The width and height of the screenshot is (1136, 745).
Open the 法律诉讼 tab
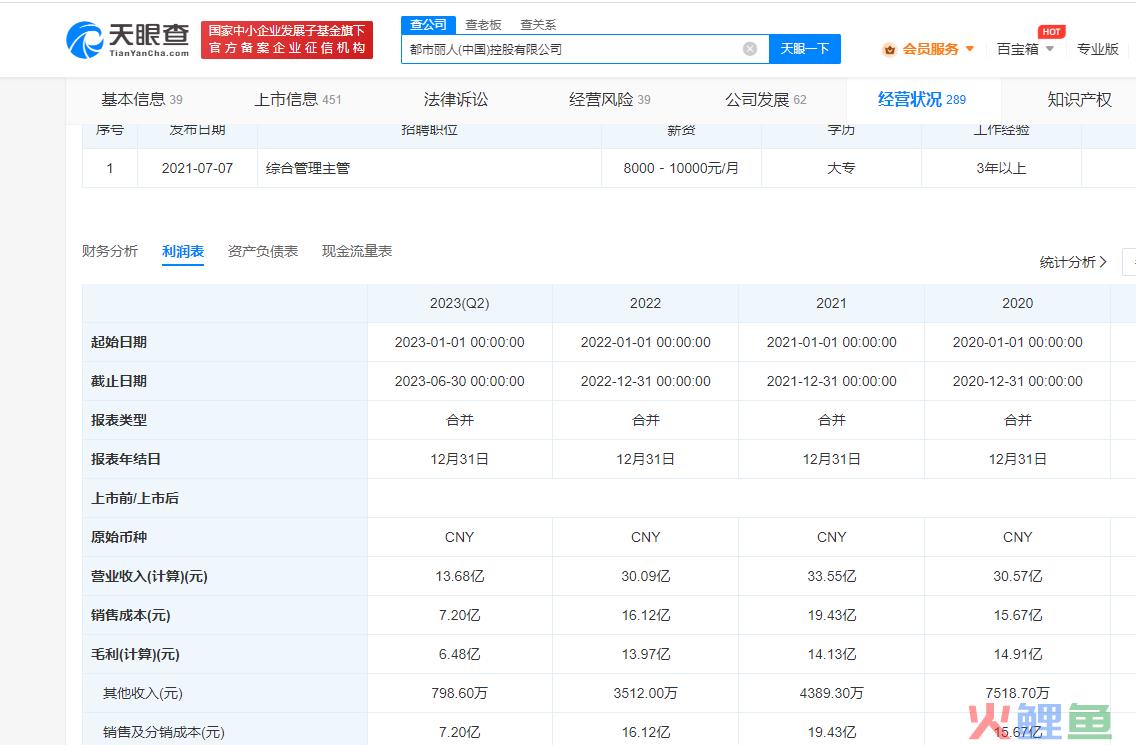(x=456, y=99)
